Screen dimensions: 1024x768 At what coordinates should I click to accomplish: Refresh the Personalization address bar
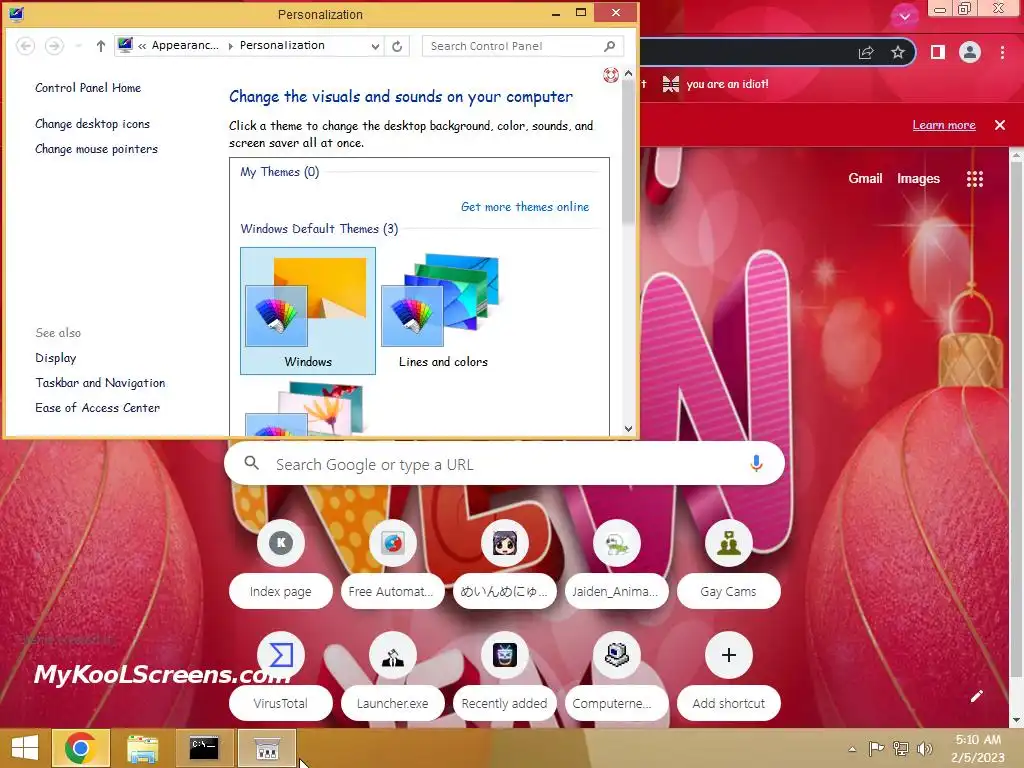397,46
